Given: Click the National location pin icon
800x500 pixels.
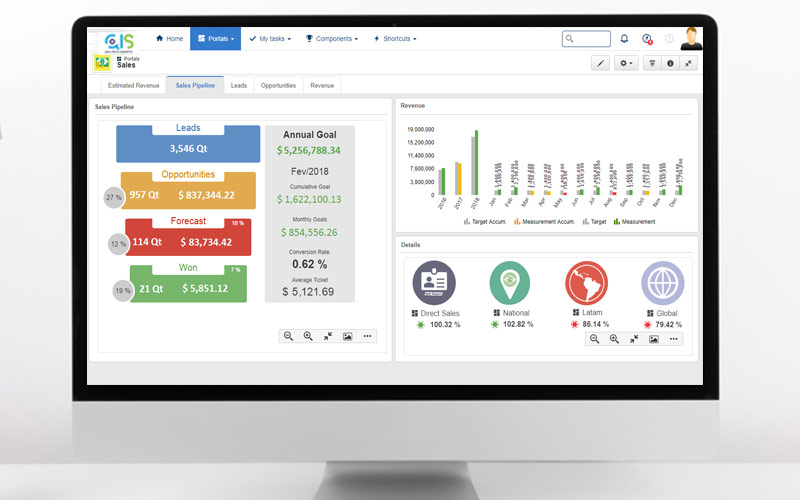Looking at the screenshot, I should point(510,283).
